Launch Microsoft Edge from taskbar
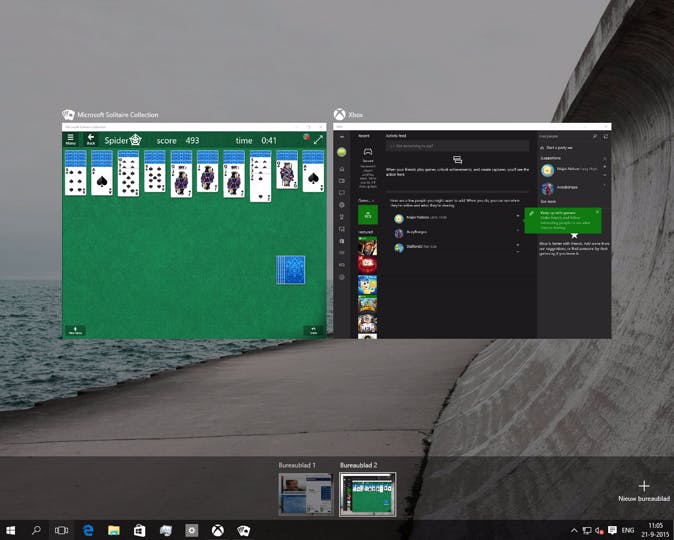This screenshot has height=540, width=674. tap(88, 530)
